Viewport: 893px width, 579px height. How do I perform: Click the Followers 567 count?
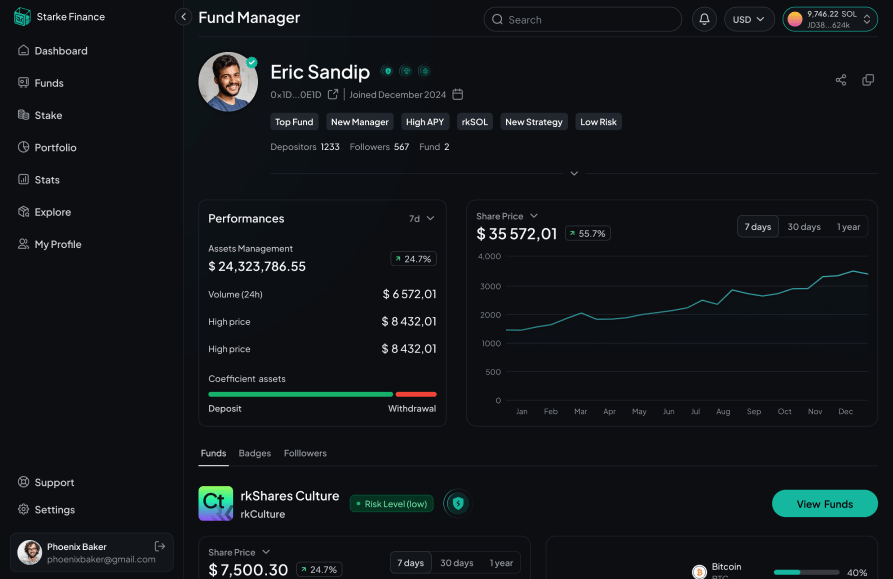coord(379,147)
